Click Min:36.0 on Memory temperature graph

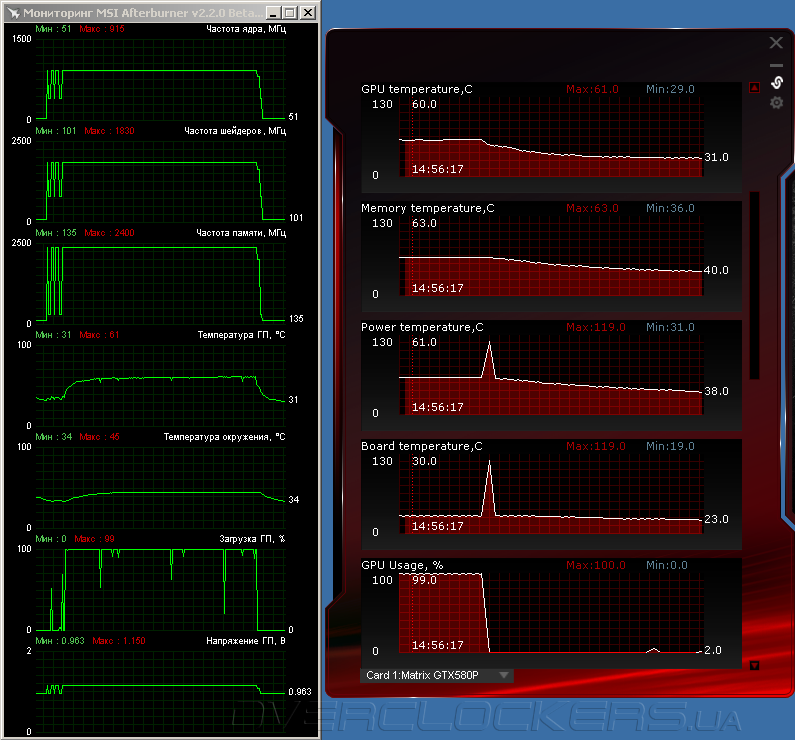[670, 208]
